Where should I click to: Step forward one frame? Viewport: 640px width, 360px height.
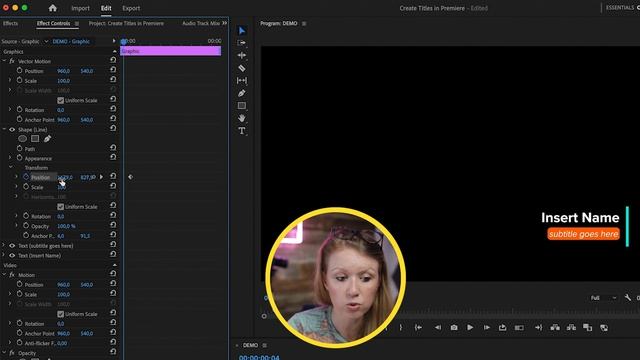coord(486,327)
